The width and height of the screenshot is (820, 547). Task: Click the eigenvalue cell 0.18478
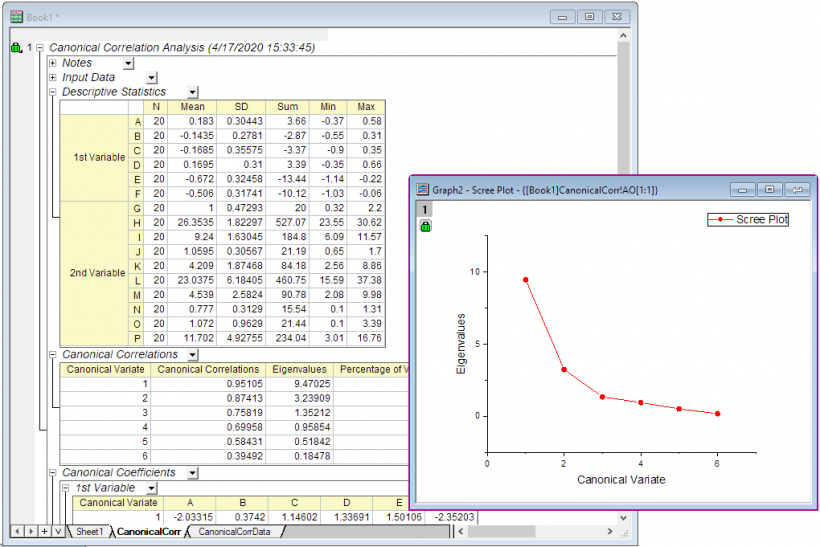299,456
